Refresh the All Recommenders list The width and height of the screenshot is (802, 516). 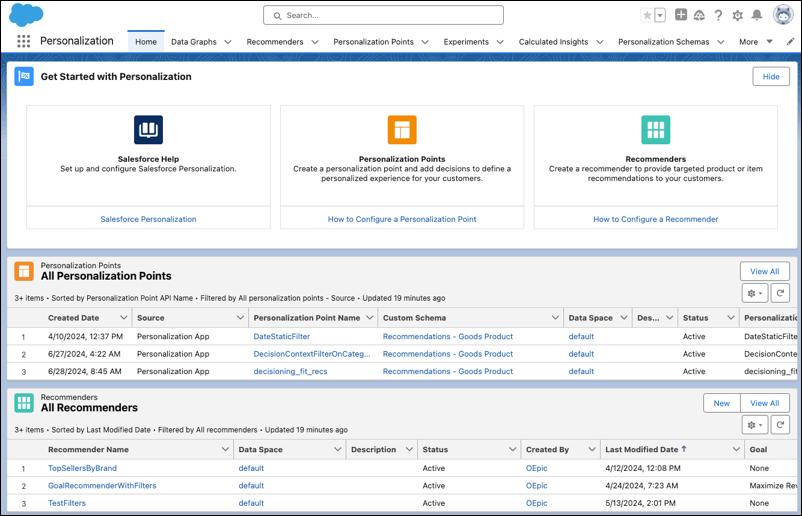coord(781,425)
